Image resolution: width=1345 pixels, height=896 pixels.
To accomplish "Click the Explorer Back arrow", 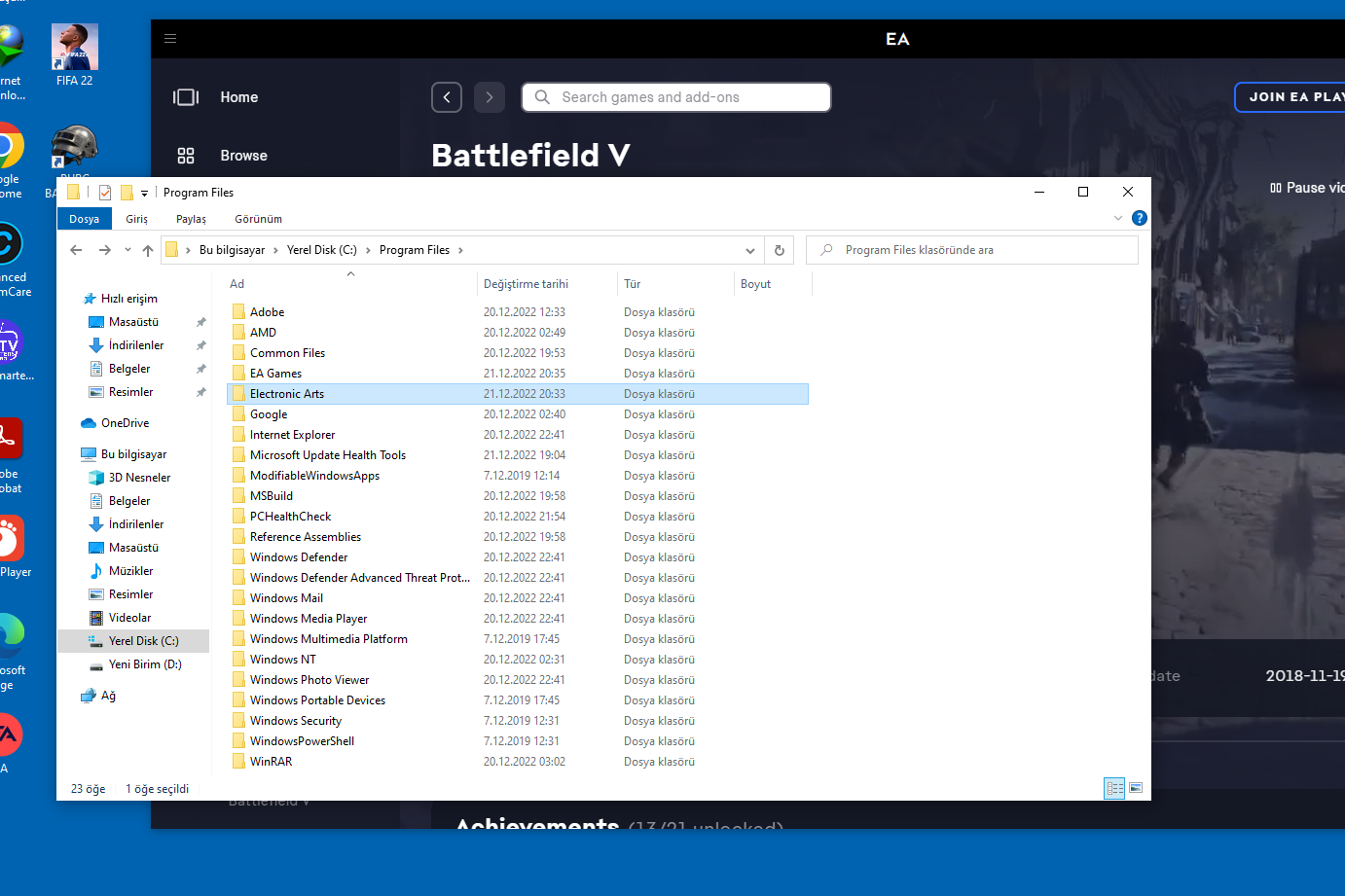I will click(x=76, y=250).
